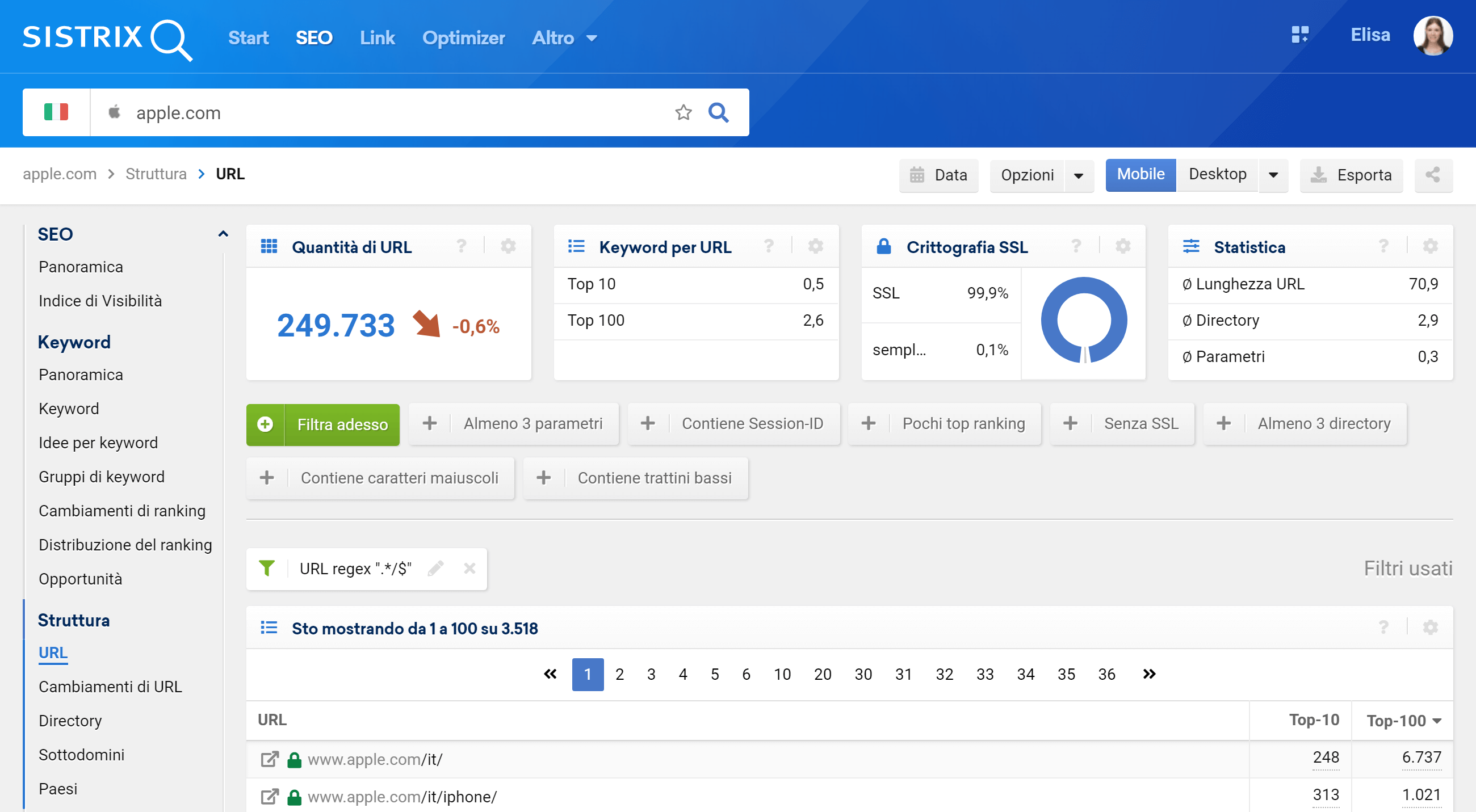Open Sottodomini in sidebar

pos(81,755)
